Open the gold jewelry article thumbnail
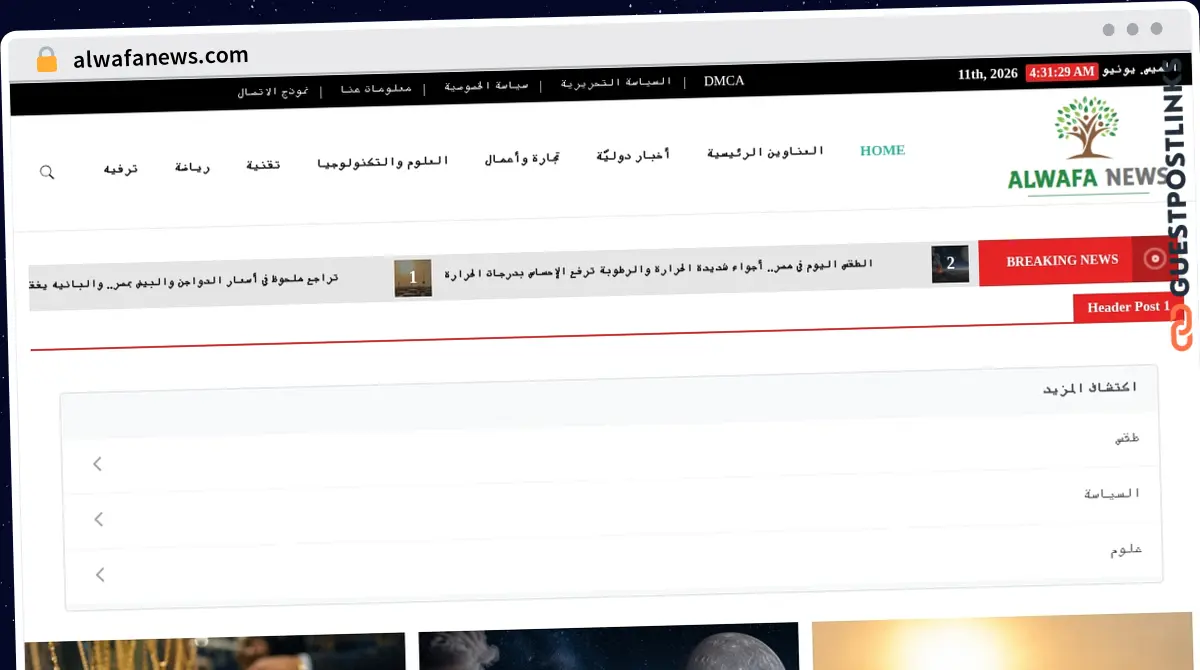Viewport: 1200px width, 670px height. tap(215, 652)
